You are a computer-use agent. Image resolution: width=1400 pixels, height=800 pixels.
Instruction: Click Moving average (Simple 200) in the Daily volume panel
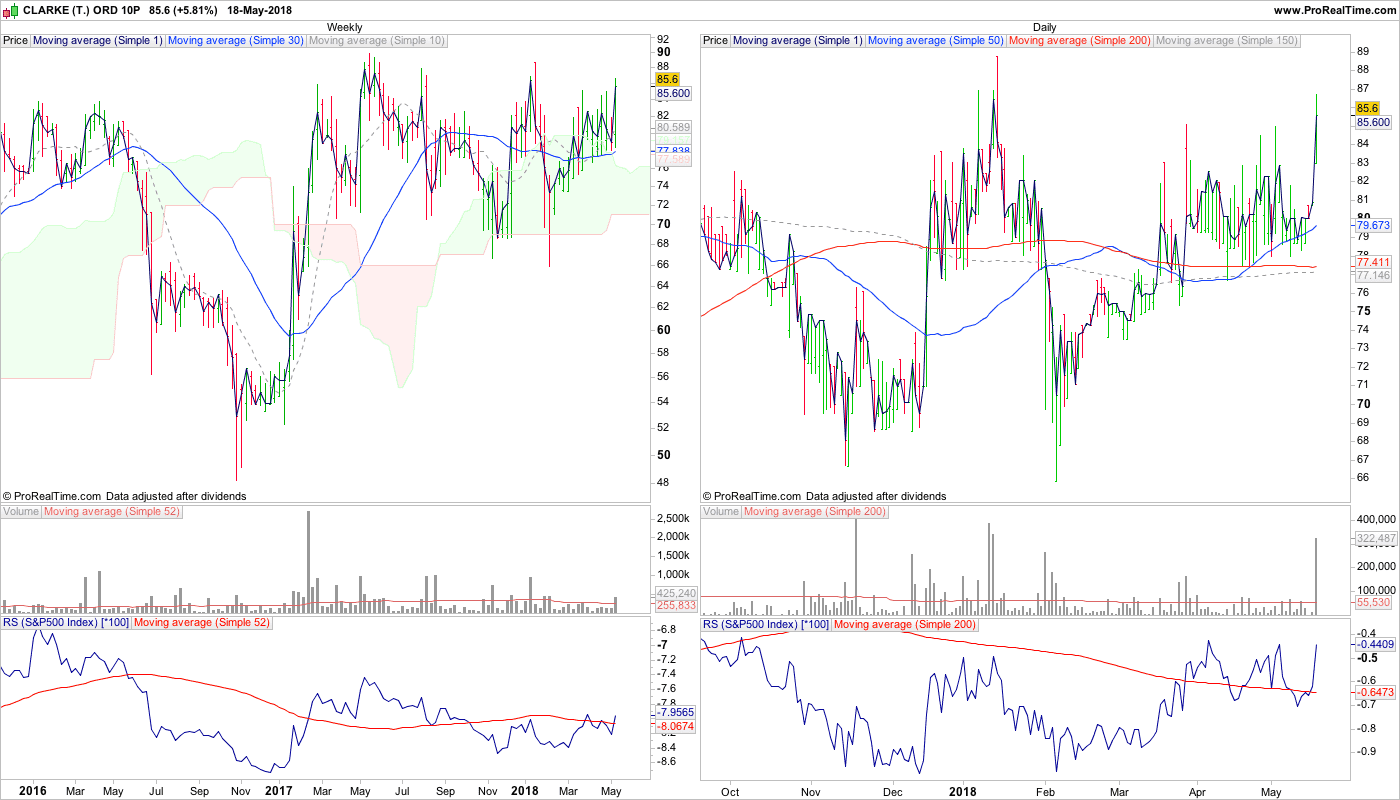pos(815,512)
